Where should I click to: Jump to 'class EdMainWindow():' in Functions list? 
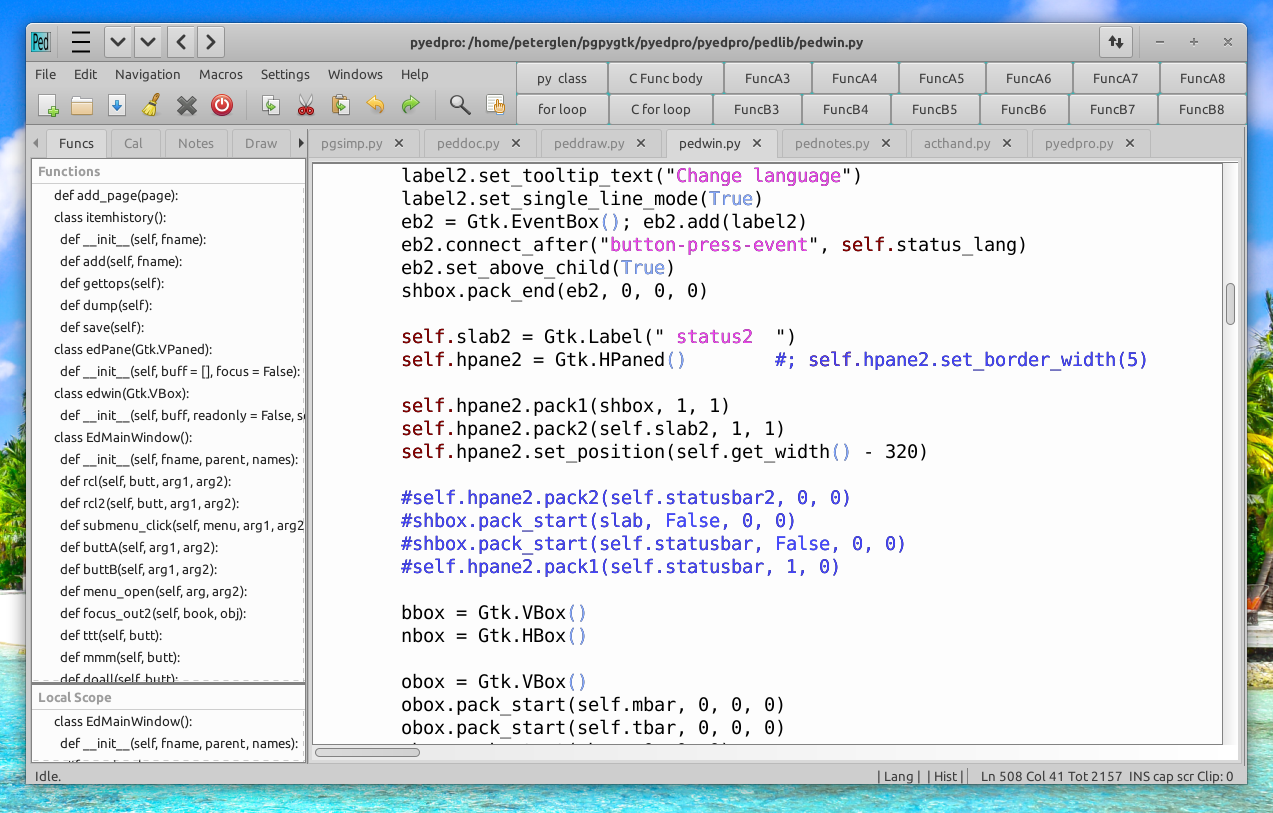tap(123, 437)
